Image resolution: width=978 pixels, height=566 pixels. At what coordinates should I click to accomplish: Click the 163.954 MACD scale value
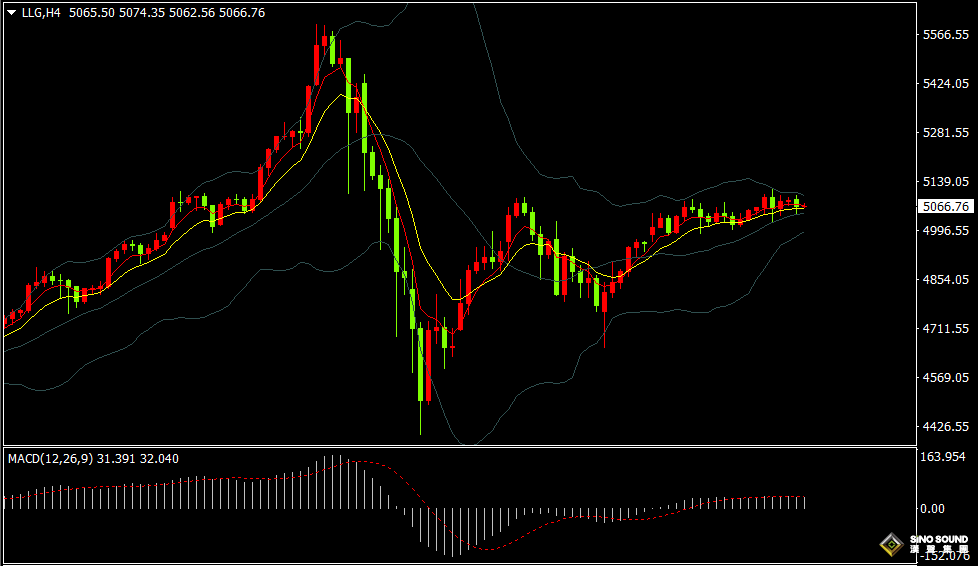(x=945, y=457)
